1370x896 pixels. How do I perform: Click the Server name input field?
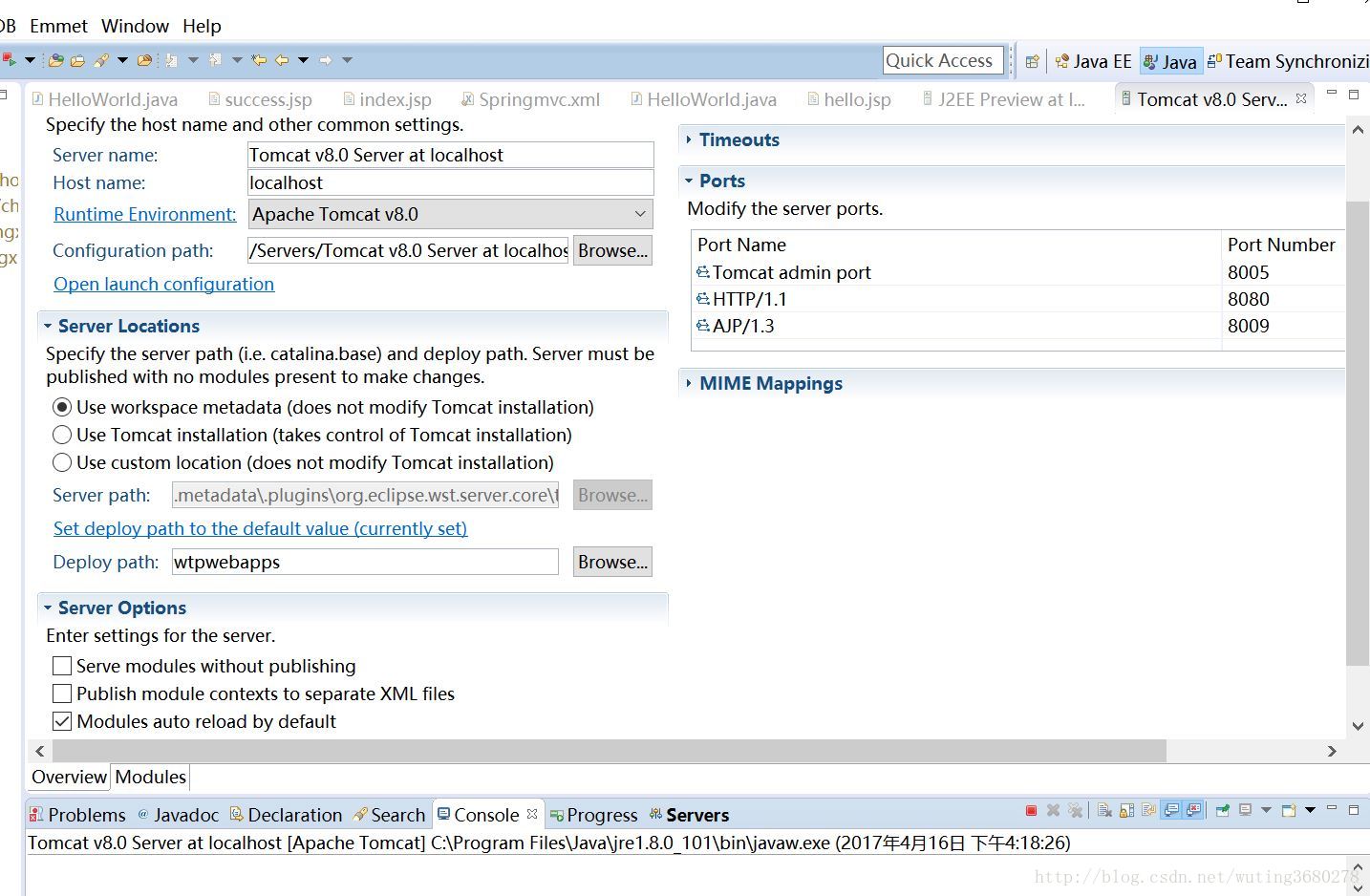[x=451, y=155]
